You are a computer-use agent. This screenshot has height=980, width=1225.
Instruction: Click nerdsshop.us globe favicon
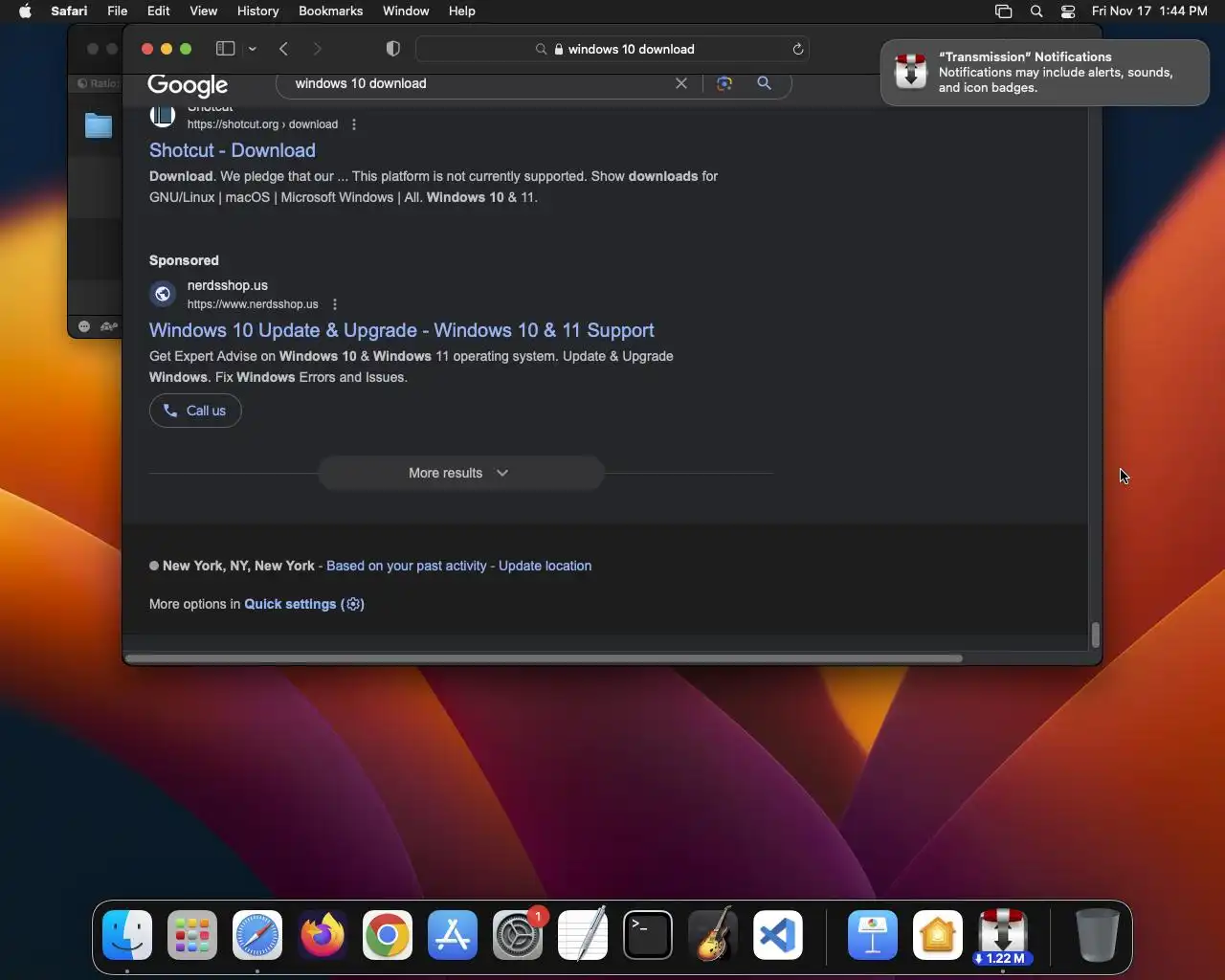163,294
